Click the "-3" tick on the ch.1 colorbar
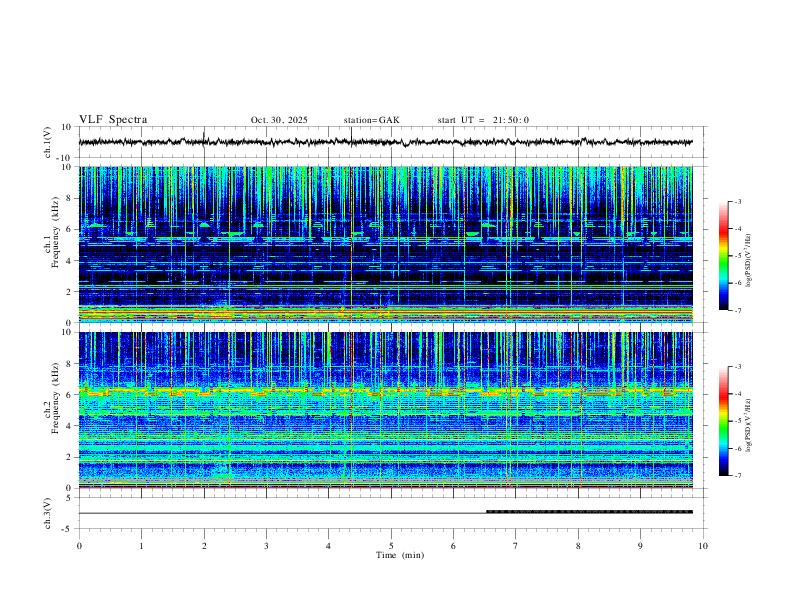This screenshot has height=612, width=792. 737,201
